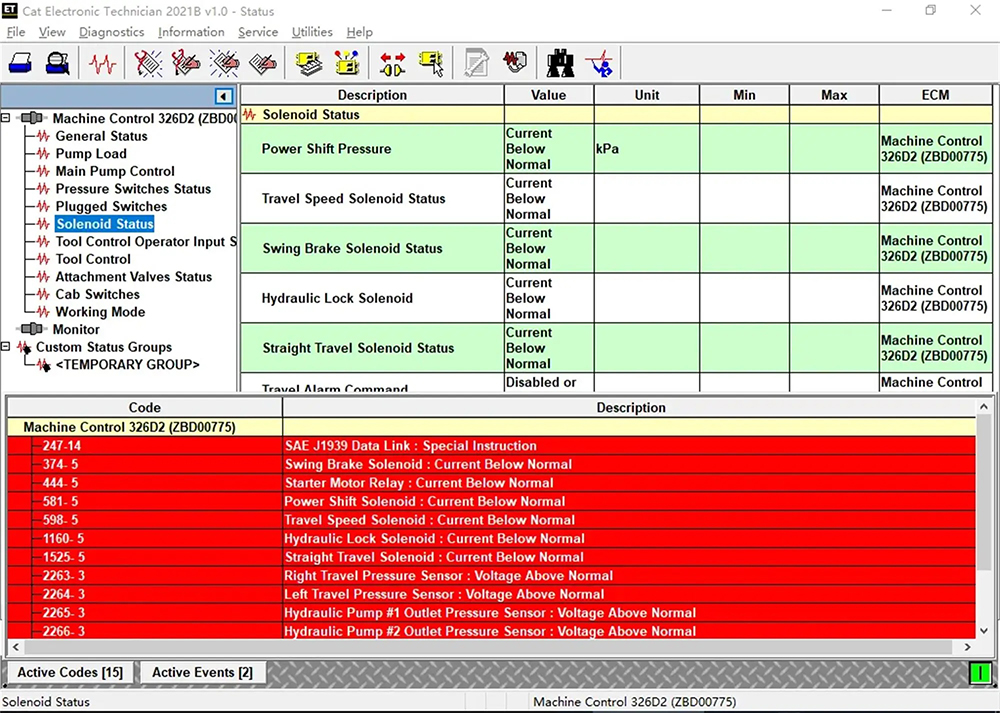The height and width of the screenshot is (713, 1000).
Task: Select code 374-5 Swing Brake Solenoid row
Action: (428, 465)
